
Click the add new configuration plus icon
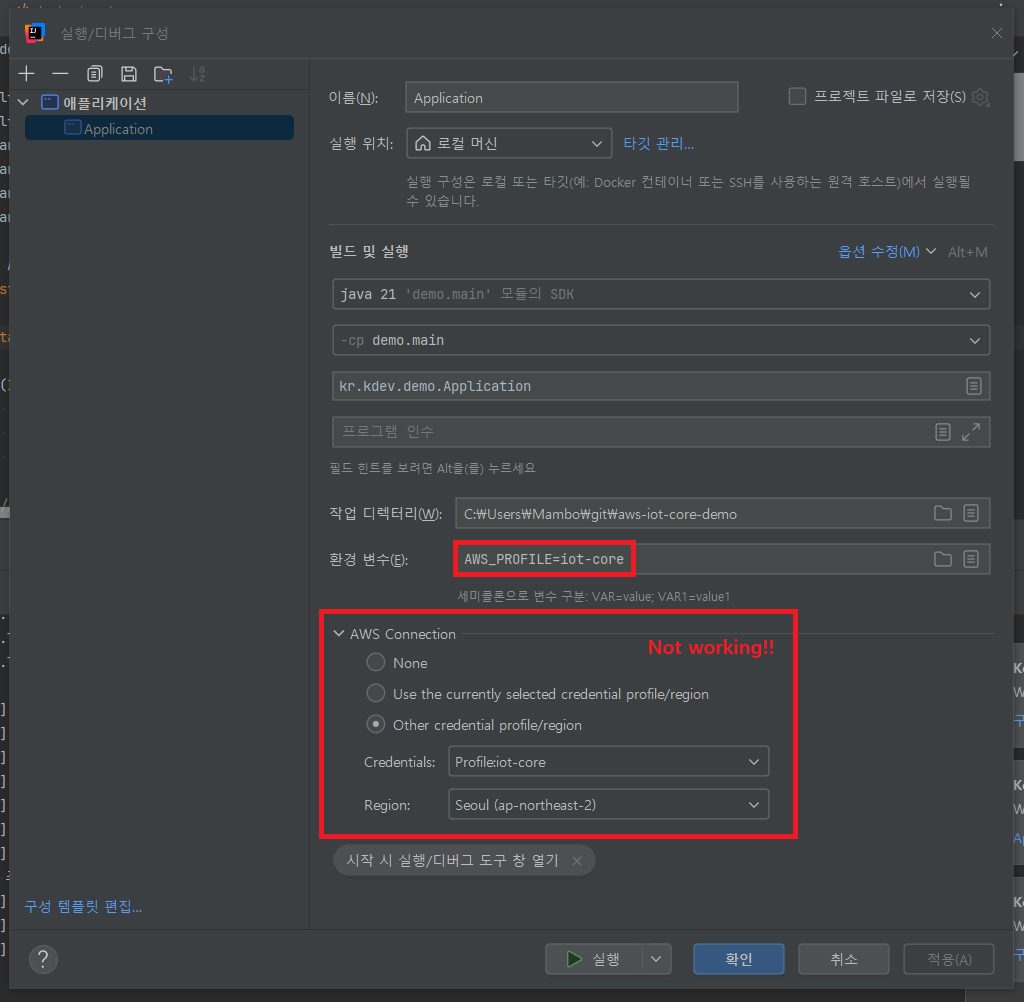(26, 74)
